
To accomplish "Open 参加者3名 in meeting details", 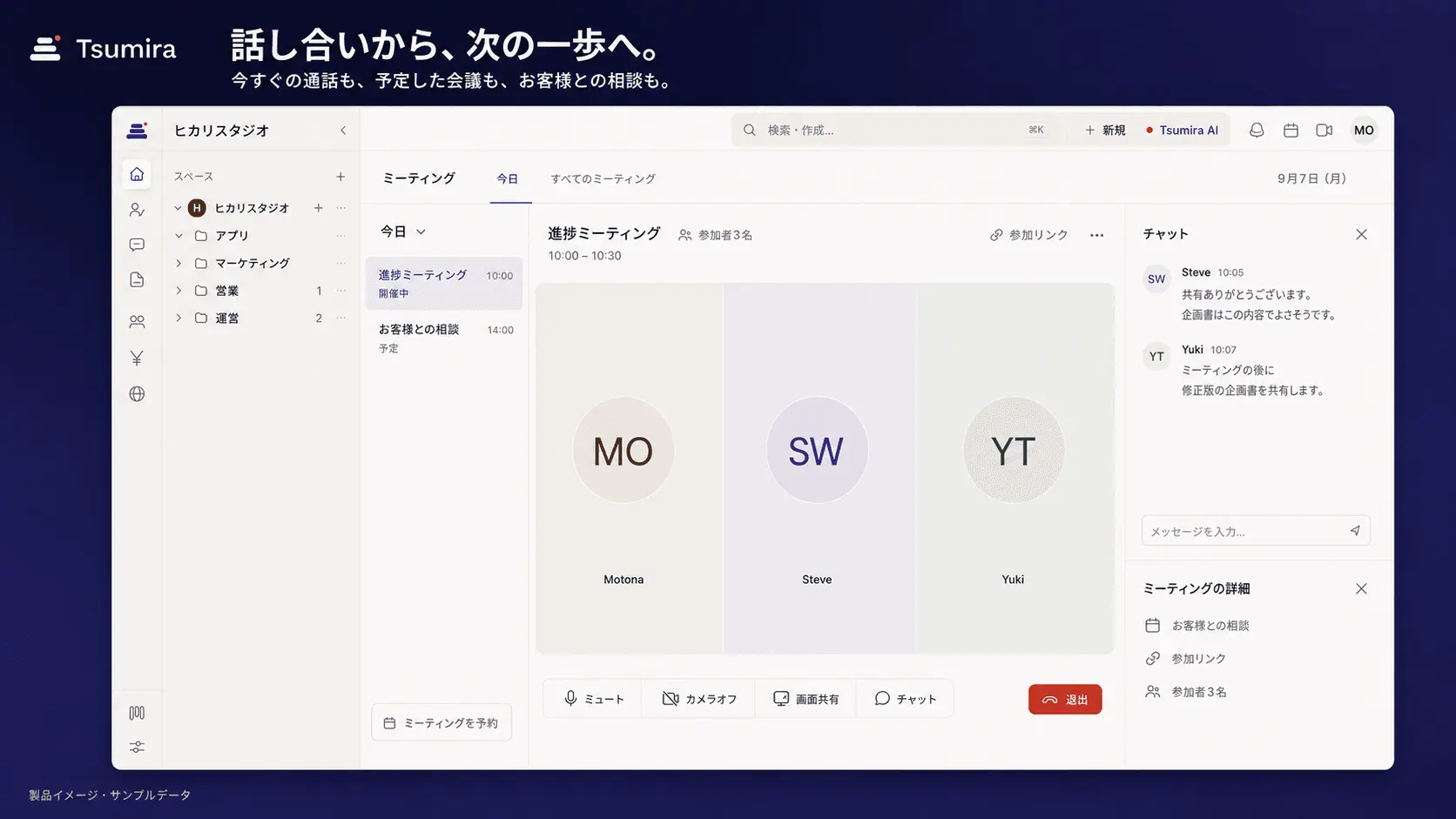I will (x=1185, y=692).
